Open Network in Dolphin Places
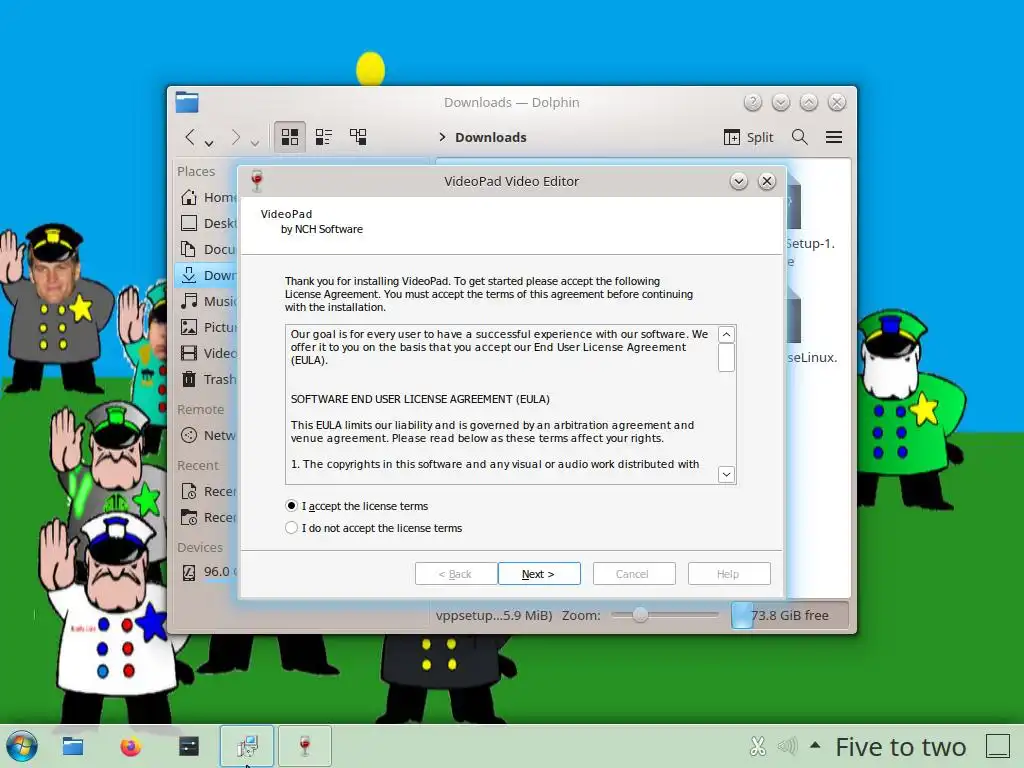Viewport: 1024px width, 768px height. coord(208,436)
